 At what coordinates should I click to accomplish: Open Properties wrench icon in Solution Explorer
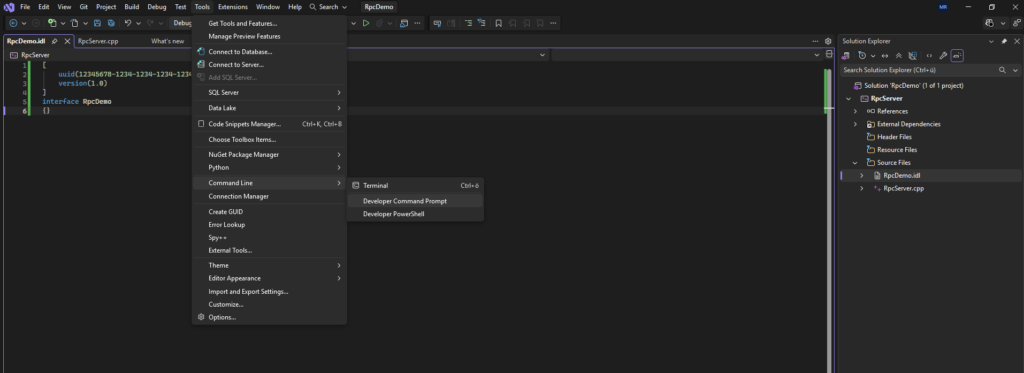point(943,56)
